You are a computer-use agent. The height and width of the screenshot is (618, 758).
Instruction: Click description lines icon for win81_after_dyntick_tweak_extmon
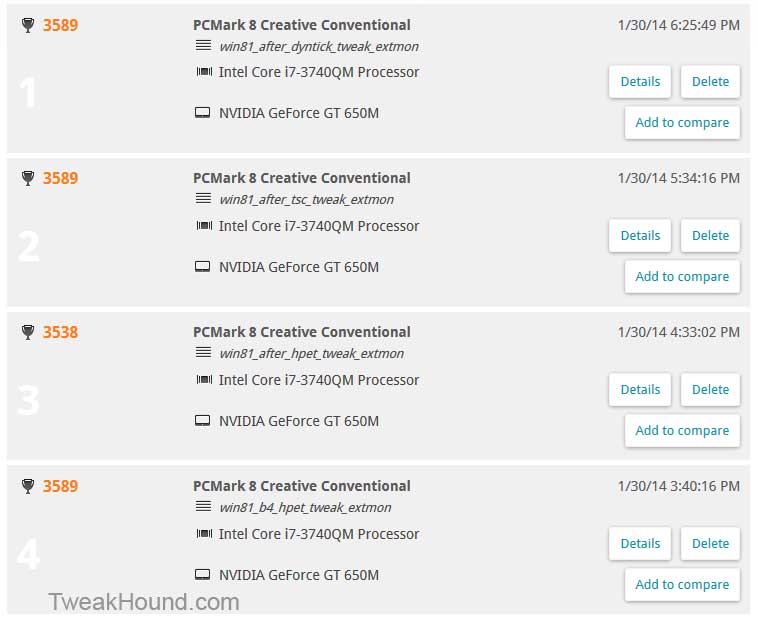tap(203, 46)
